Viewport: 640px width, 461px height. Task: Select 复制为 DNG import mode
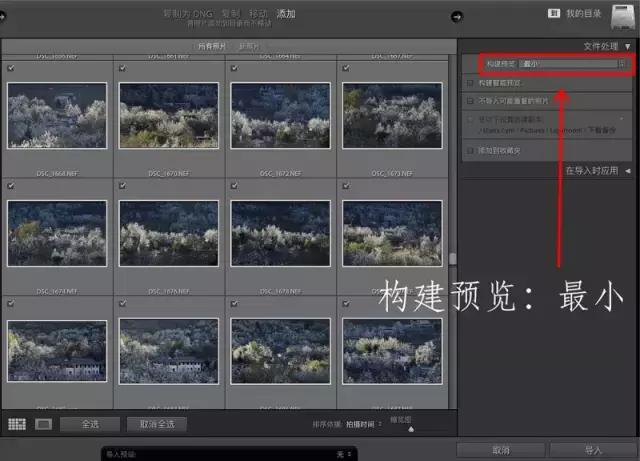pyautogui.click(x=188, y=13)
